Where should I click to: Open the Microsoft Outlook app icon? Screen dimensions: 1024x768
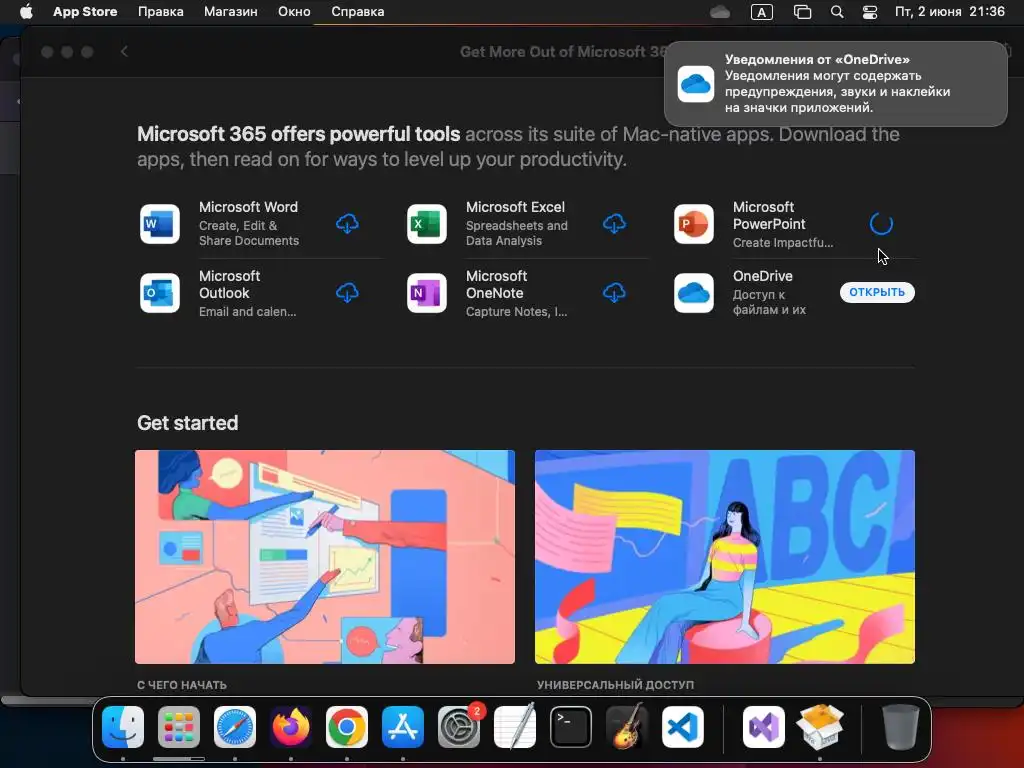coord(160,293)
